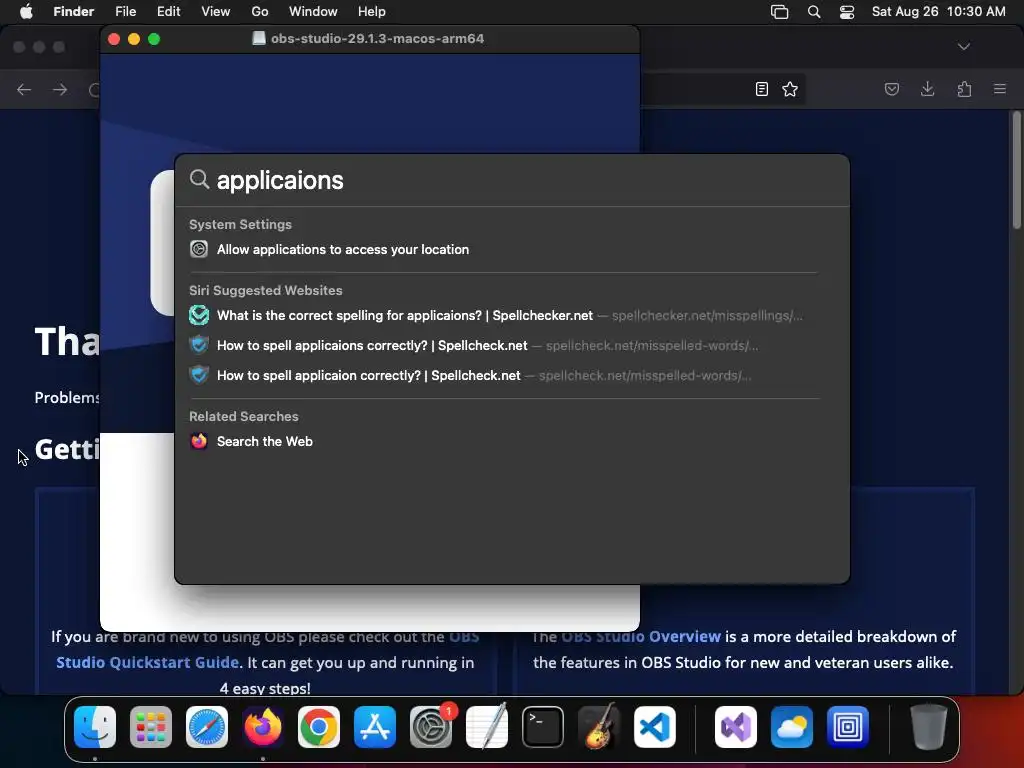Click the Firefox page vertical scrollbar

[x=1016, y=171]
